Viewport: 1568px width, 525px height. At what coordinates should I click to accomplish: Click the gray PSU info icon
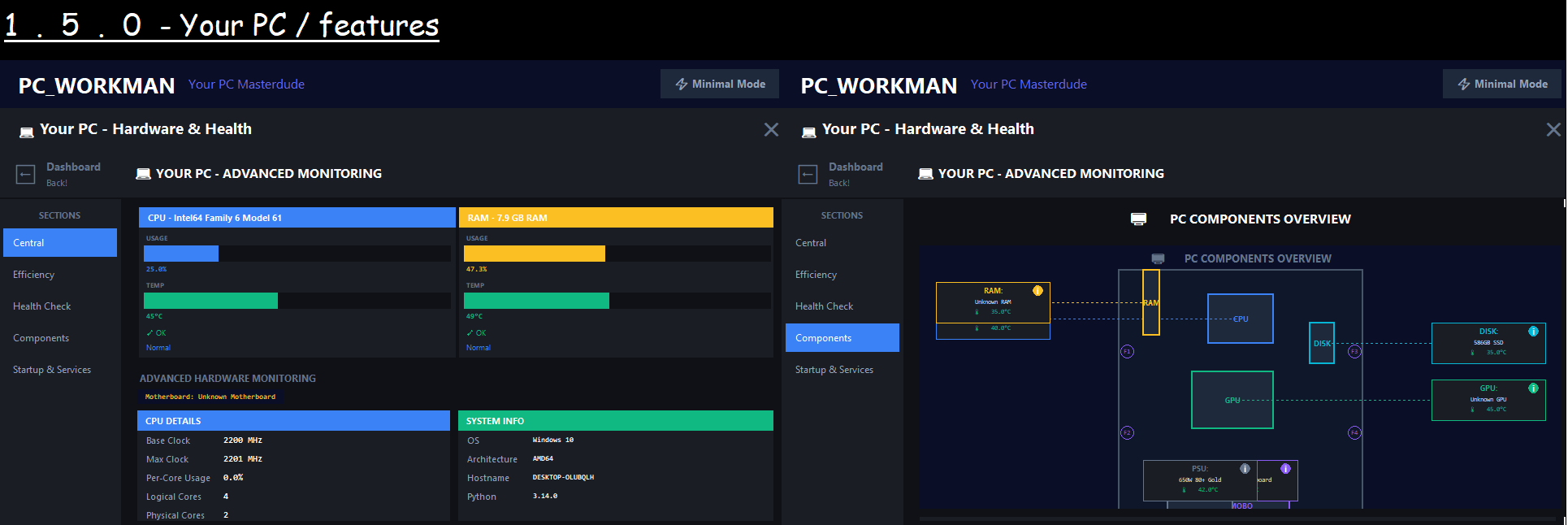(x=1245, y=469)
